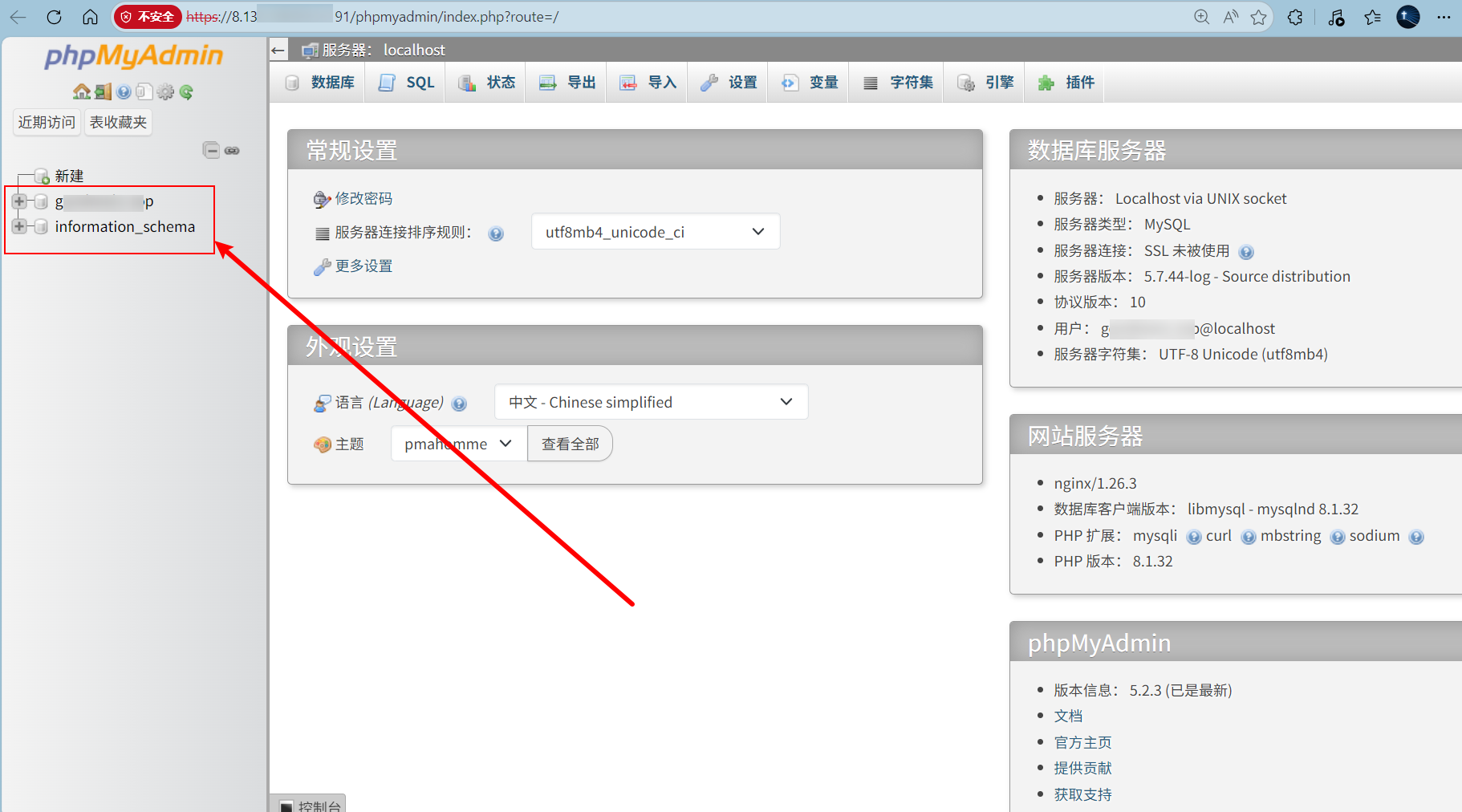
Task: Click the 查看全部 themes button
Action: 570,444
